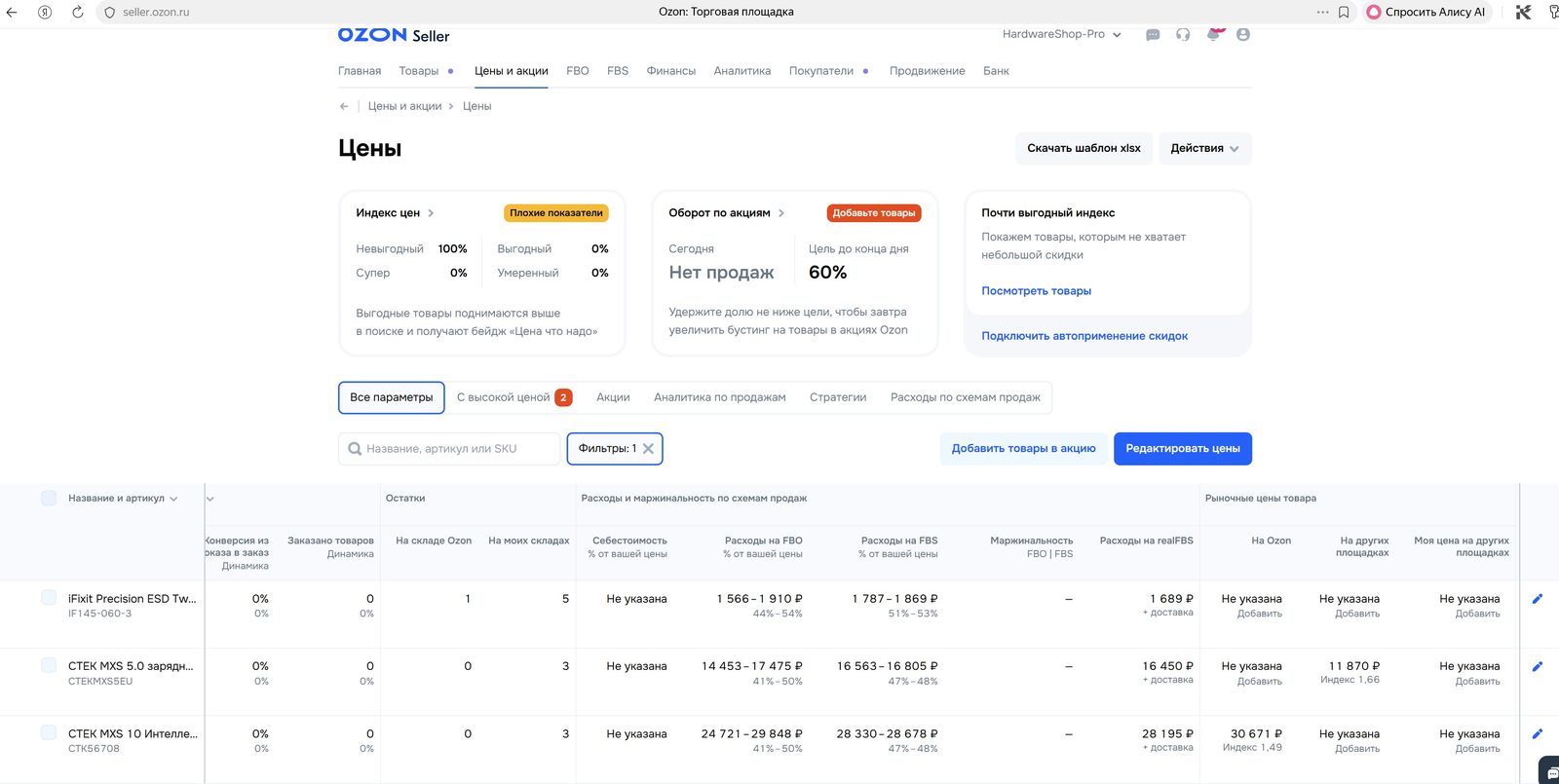Screen dimensions: 1559x784
Task: Go to the Главная menu item
Action: click(x=360, y=71)
